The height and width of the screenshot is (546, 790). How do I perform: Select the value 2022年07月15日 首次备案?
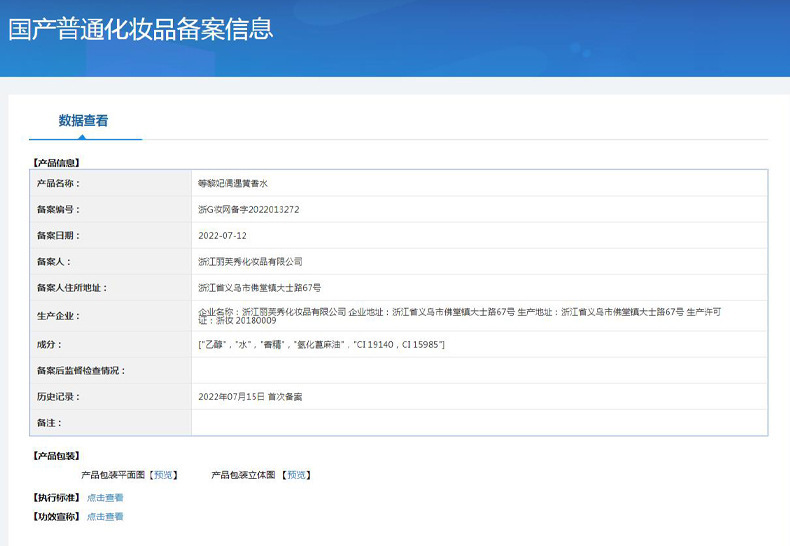pos(250,397)
